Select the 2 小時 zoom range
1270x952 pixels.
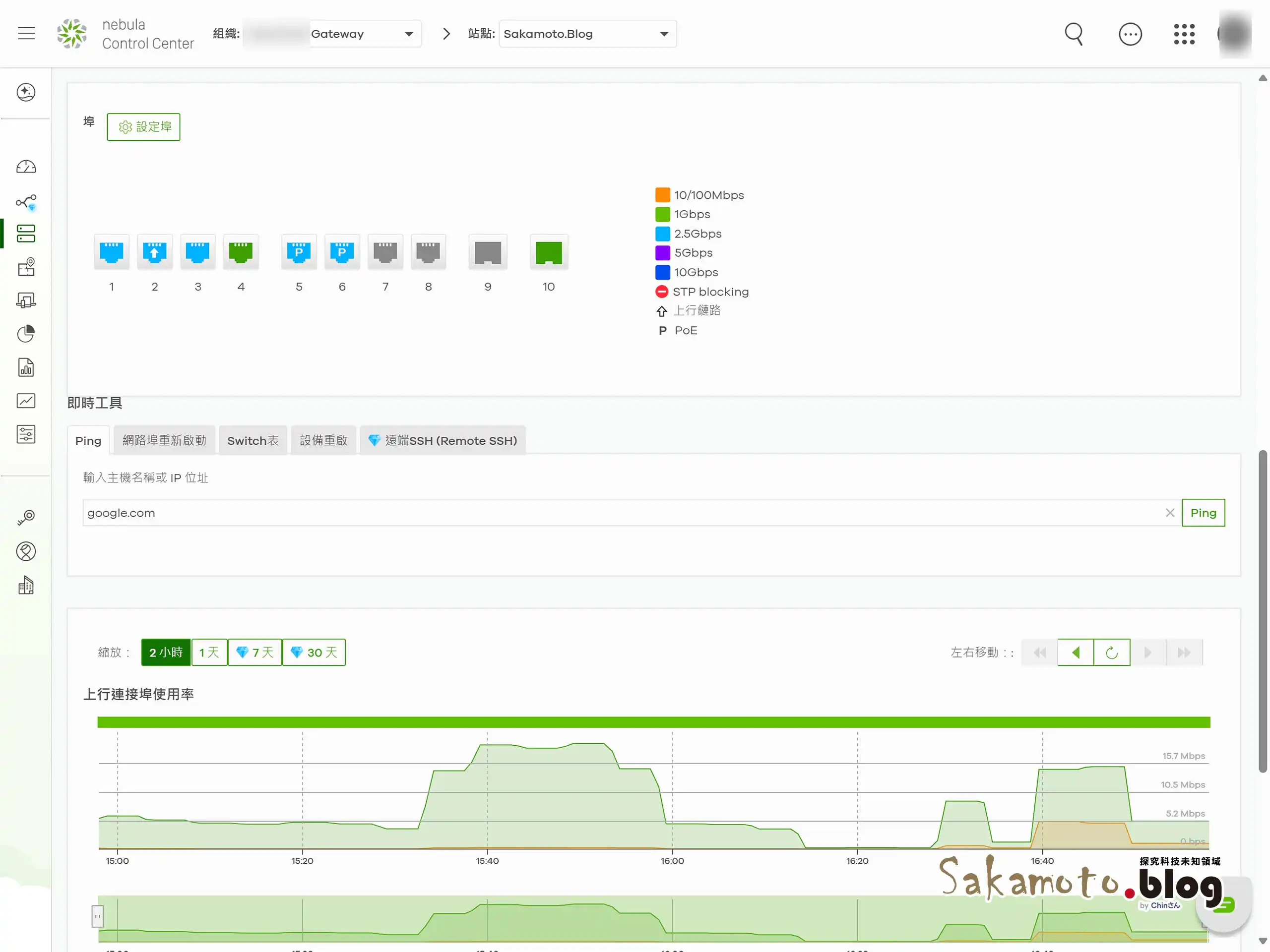pos(166,653)
